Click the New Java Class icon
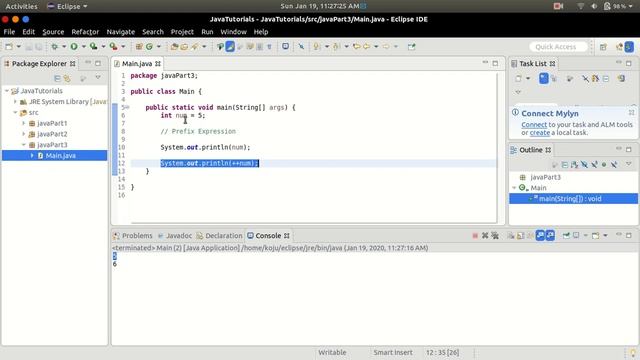This screenshot has width=640, height=360. pos(149,47)
